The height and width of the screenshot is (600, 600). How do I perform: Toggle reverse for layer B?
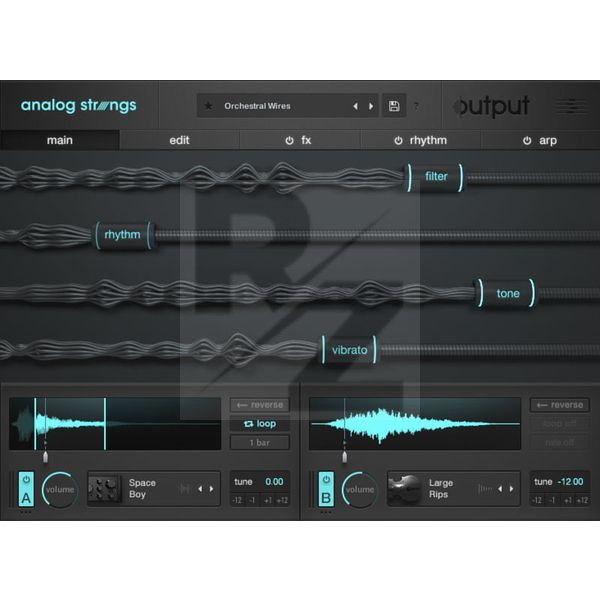(559, 405)
